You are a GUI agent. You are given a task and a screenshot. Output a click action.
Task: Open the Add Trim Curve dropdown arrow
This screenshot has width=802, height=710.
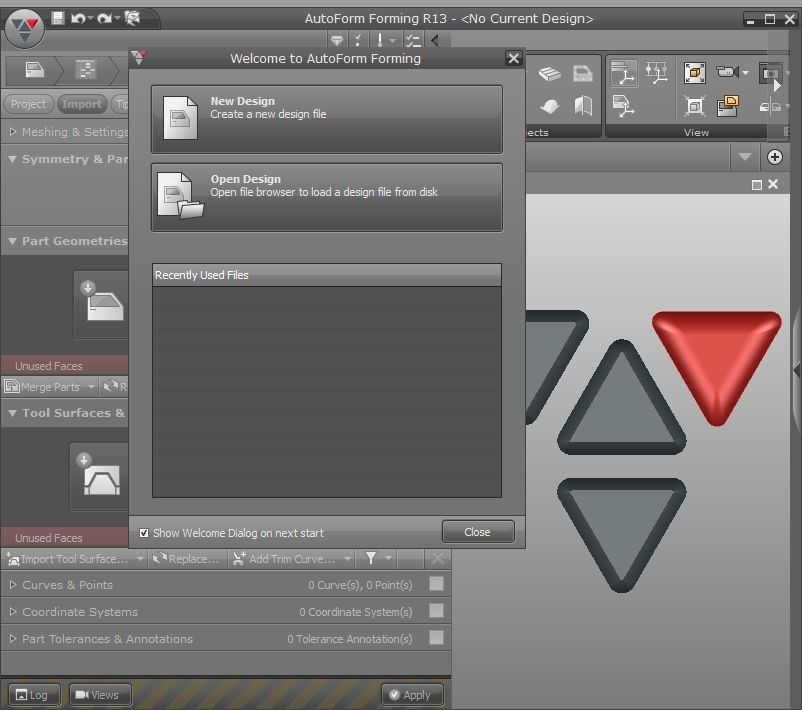(x=347, y=559)
